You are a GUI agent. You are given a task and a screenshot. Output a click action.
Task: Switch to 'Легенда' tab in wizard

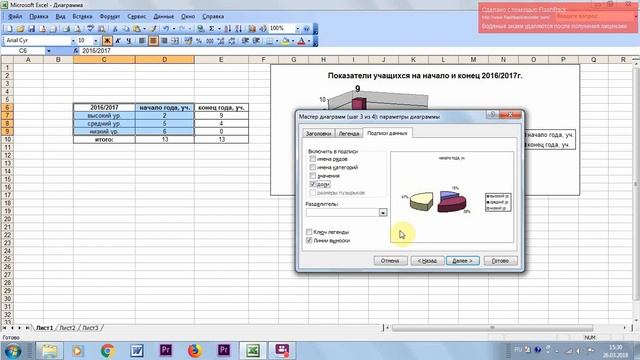[349, 133]
